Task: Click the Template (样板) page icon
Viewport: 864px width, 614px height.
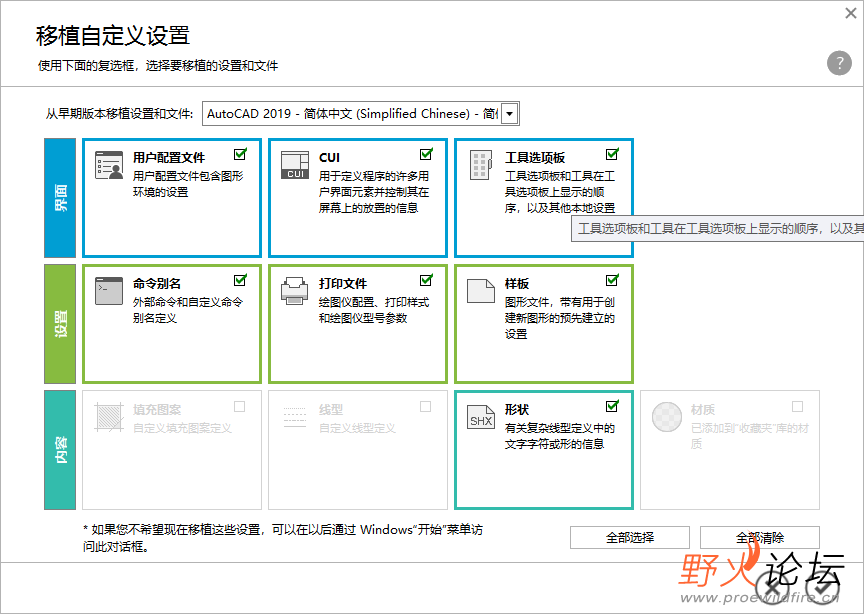Action: (480, 290)
